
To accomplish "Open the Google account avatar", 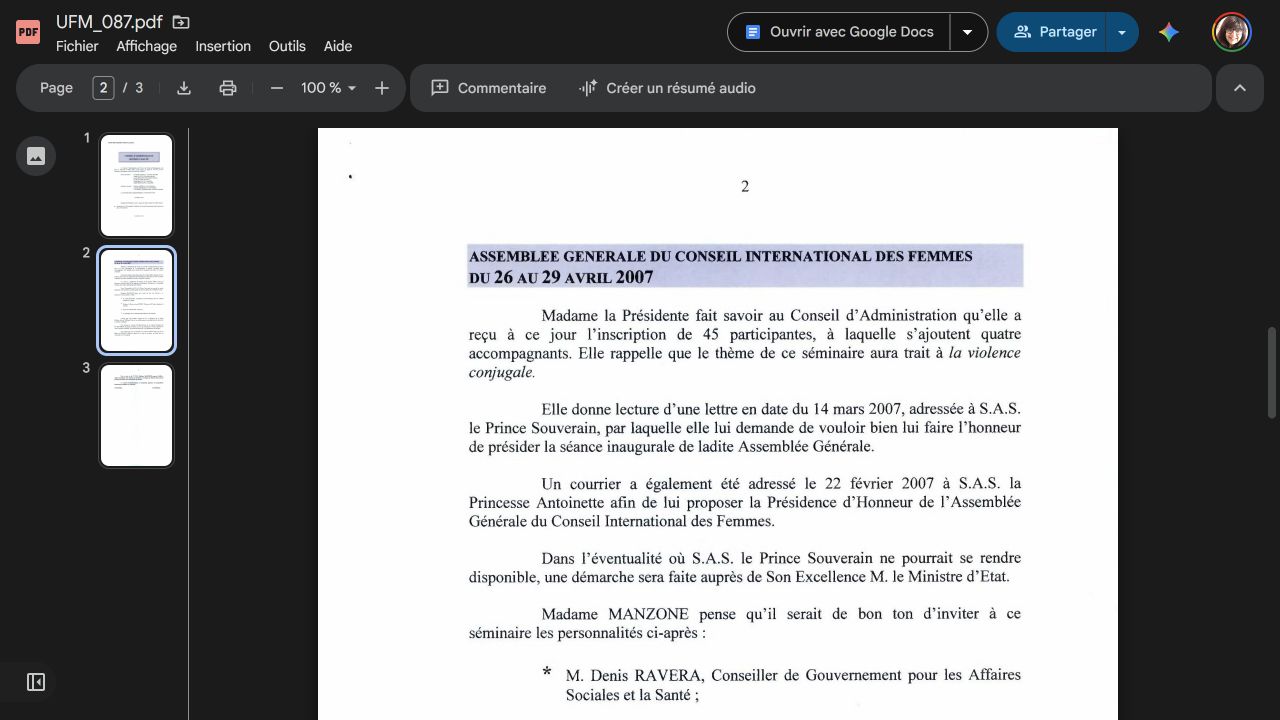I will (x=1232, y=32).
